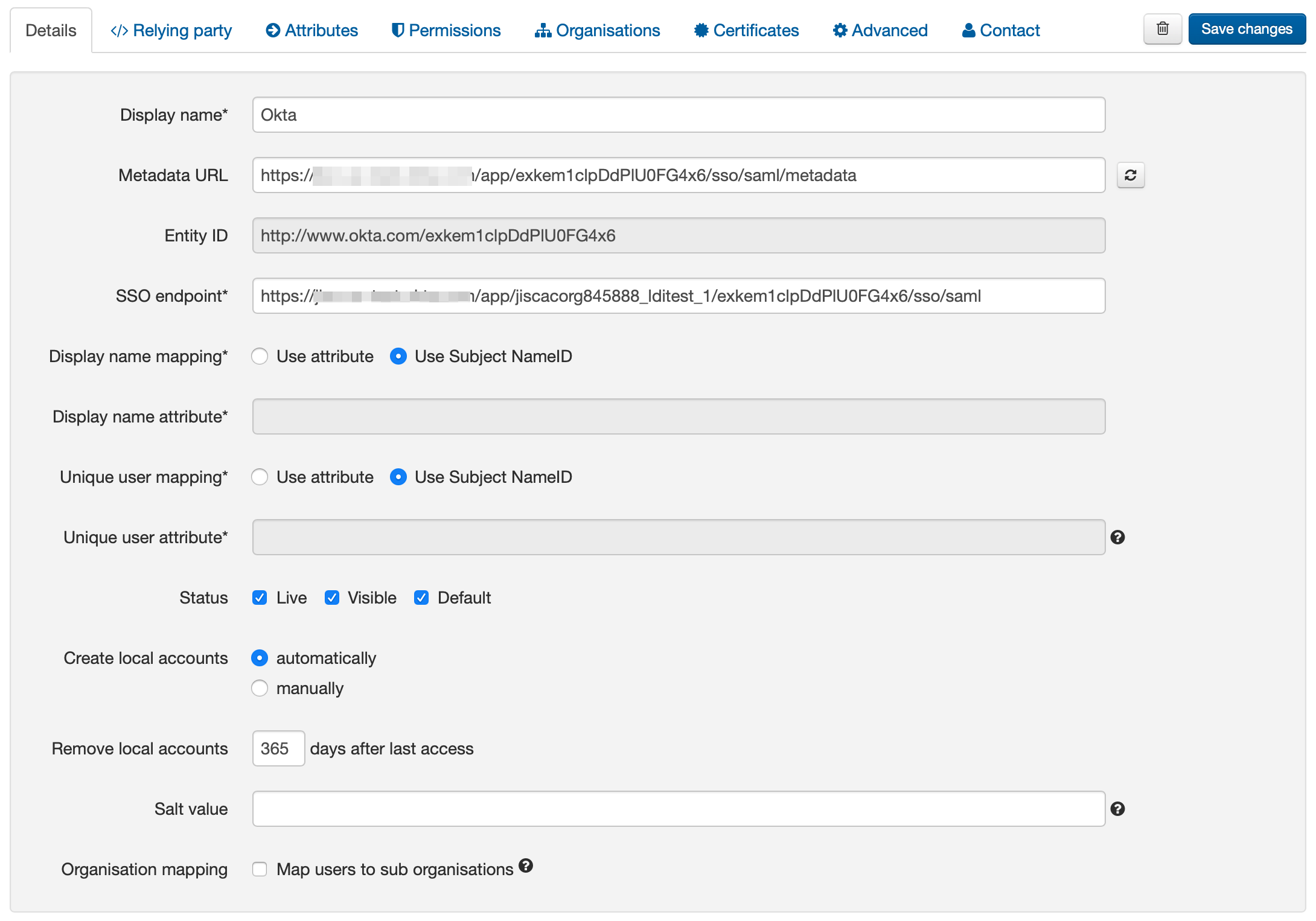Screen dimensions: 1316x921
Task: Click the Remove local accounts days field
Action: tap(278, 748)
